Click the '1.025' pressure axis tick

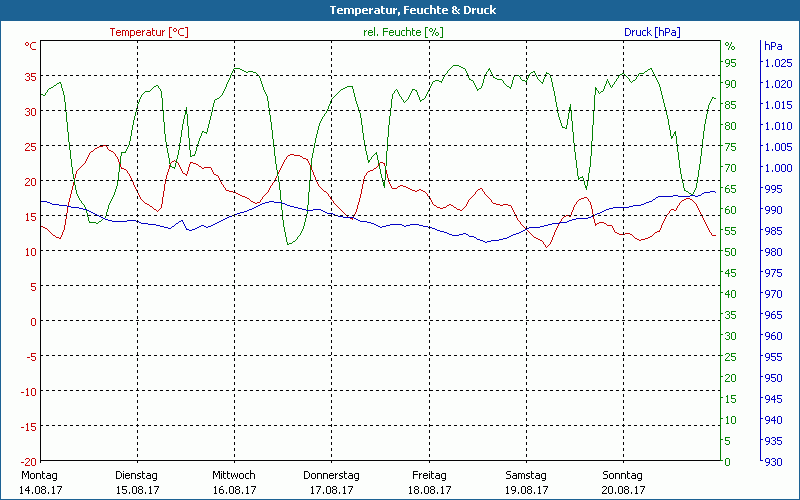click(779, 63)
